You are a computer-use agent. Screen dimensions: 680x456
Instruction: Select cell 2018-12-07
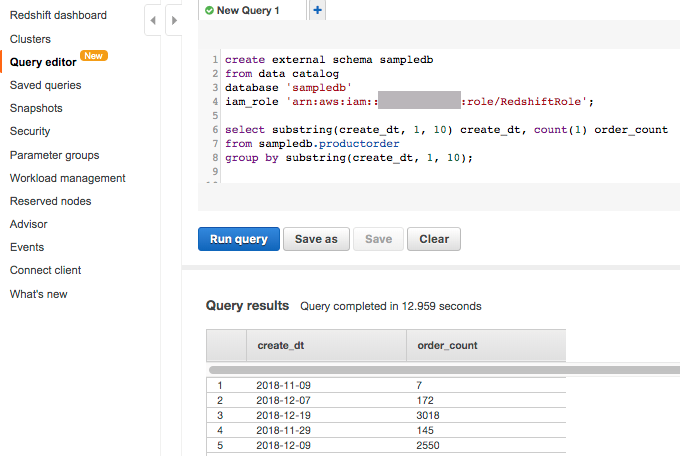[x=284, y=400]
